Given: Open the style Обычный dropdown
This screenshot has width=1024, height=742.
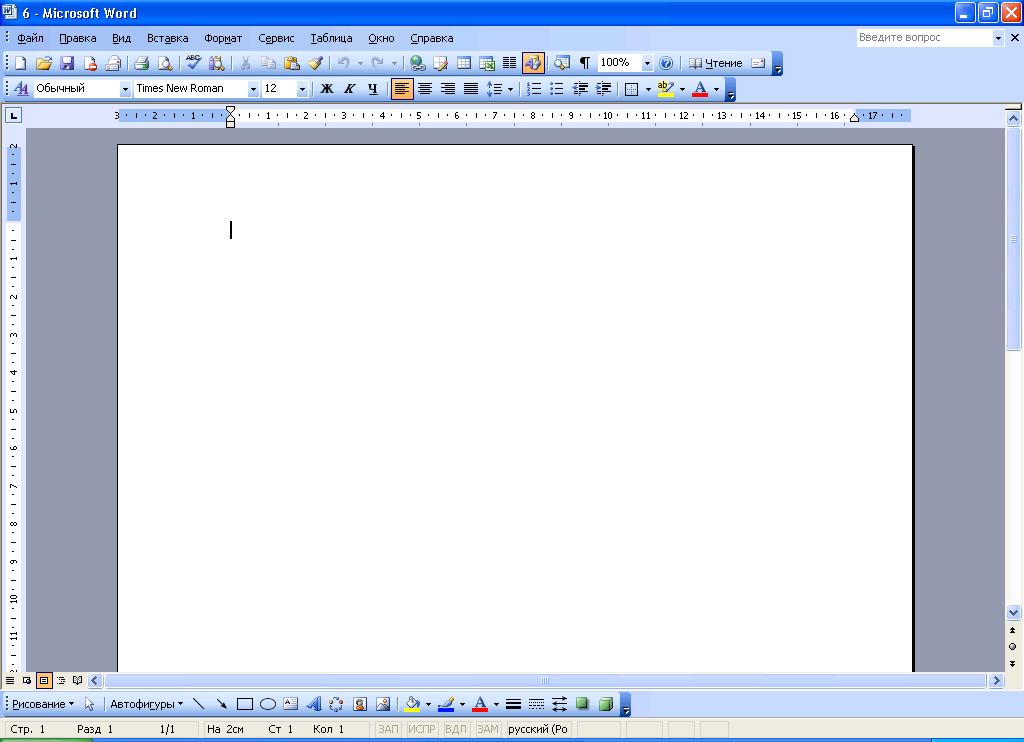Looking at the screenshot, I should (x=125, y=89).
